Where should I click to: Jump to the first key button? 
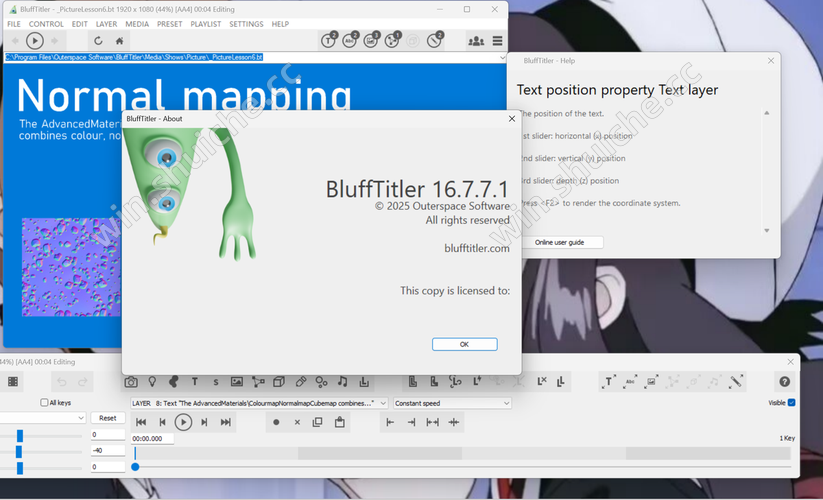141,422
